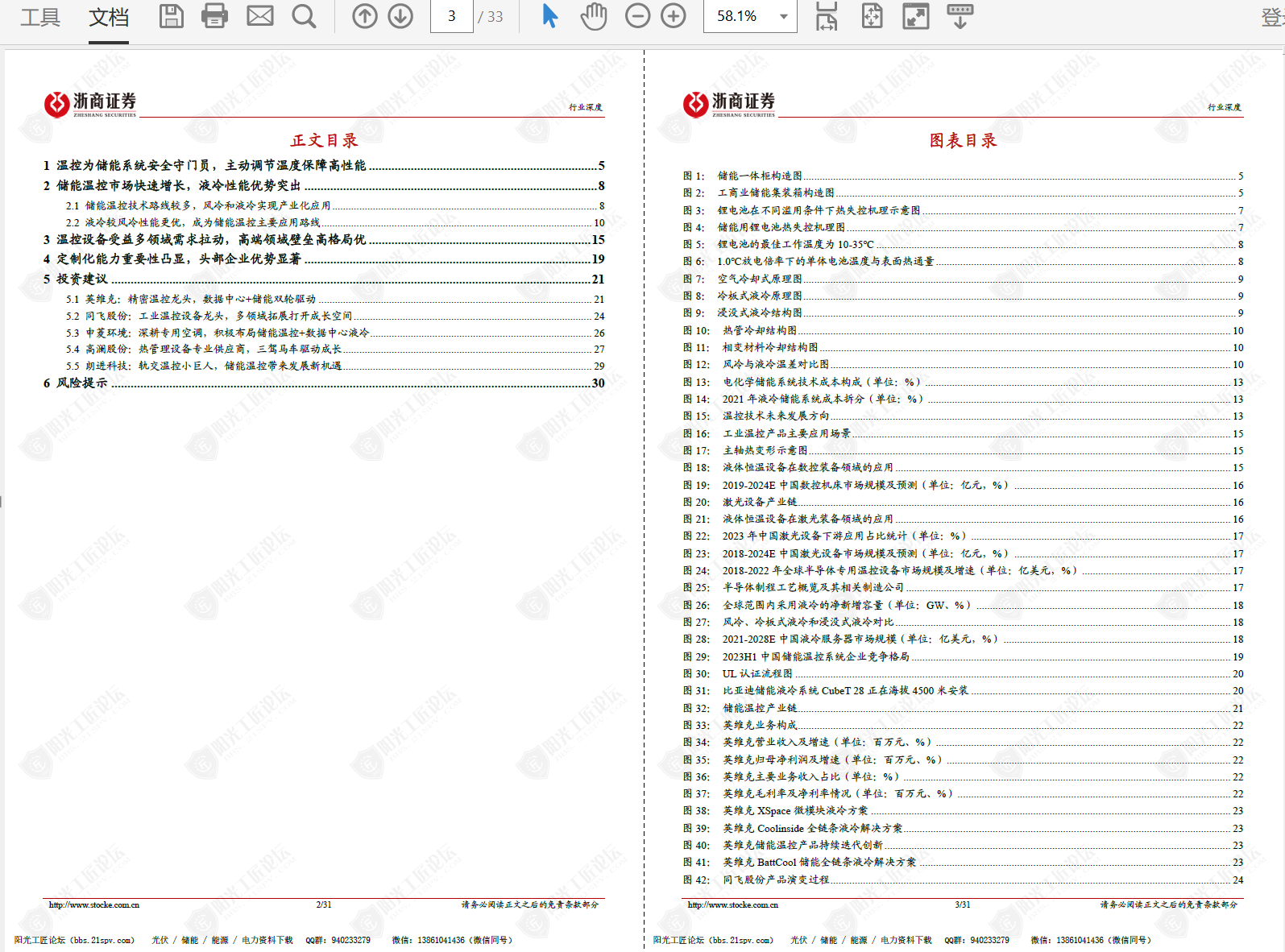
Task: Click figure entry 图20 激光设备产业链
Action: 963,502
